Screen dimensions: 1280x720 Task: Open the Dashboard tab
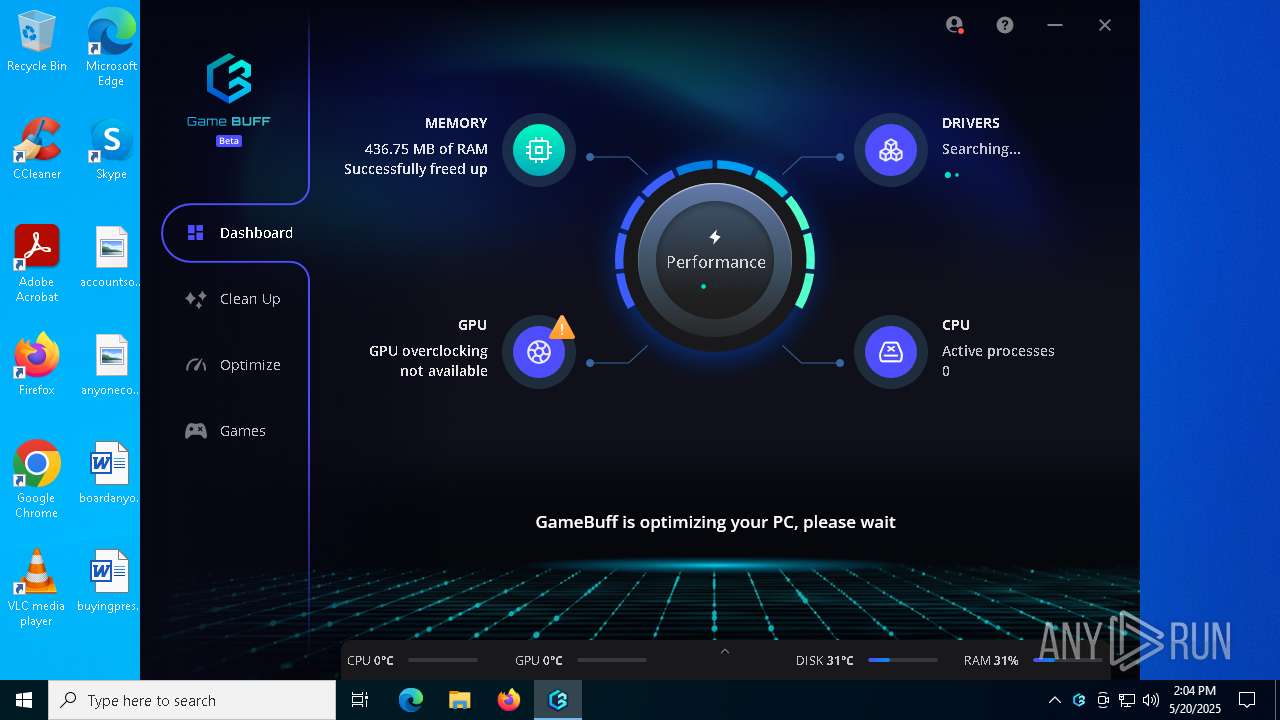(x=236, y=233)
